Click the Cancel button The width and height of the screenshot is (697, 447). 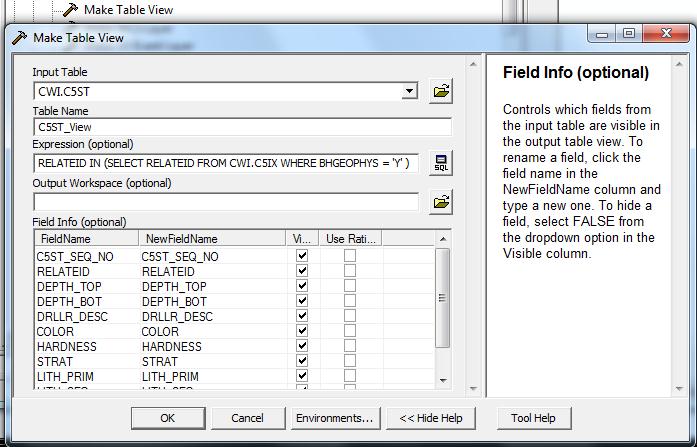(x=247, y=418)
